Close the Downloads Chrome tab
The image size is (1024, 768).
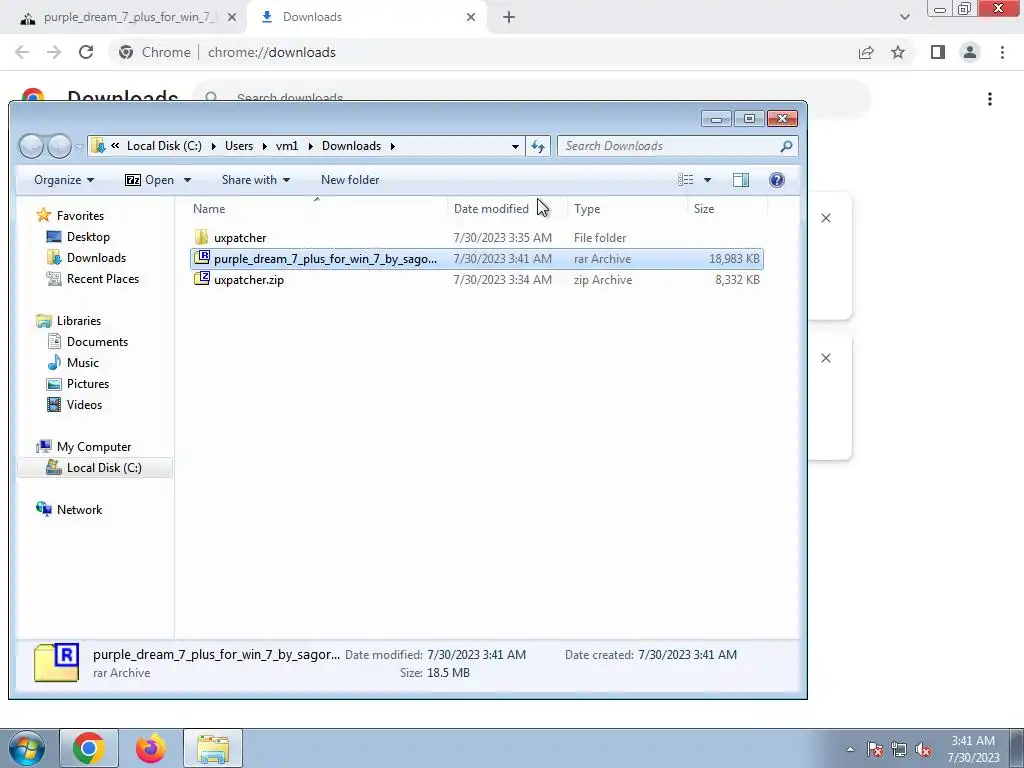coord(471,18)
